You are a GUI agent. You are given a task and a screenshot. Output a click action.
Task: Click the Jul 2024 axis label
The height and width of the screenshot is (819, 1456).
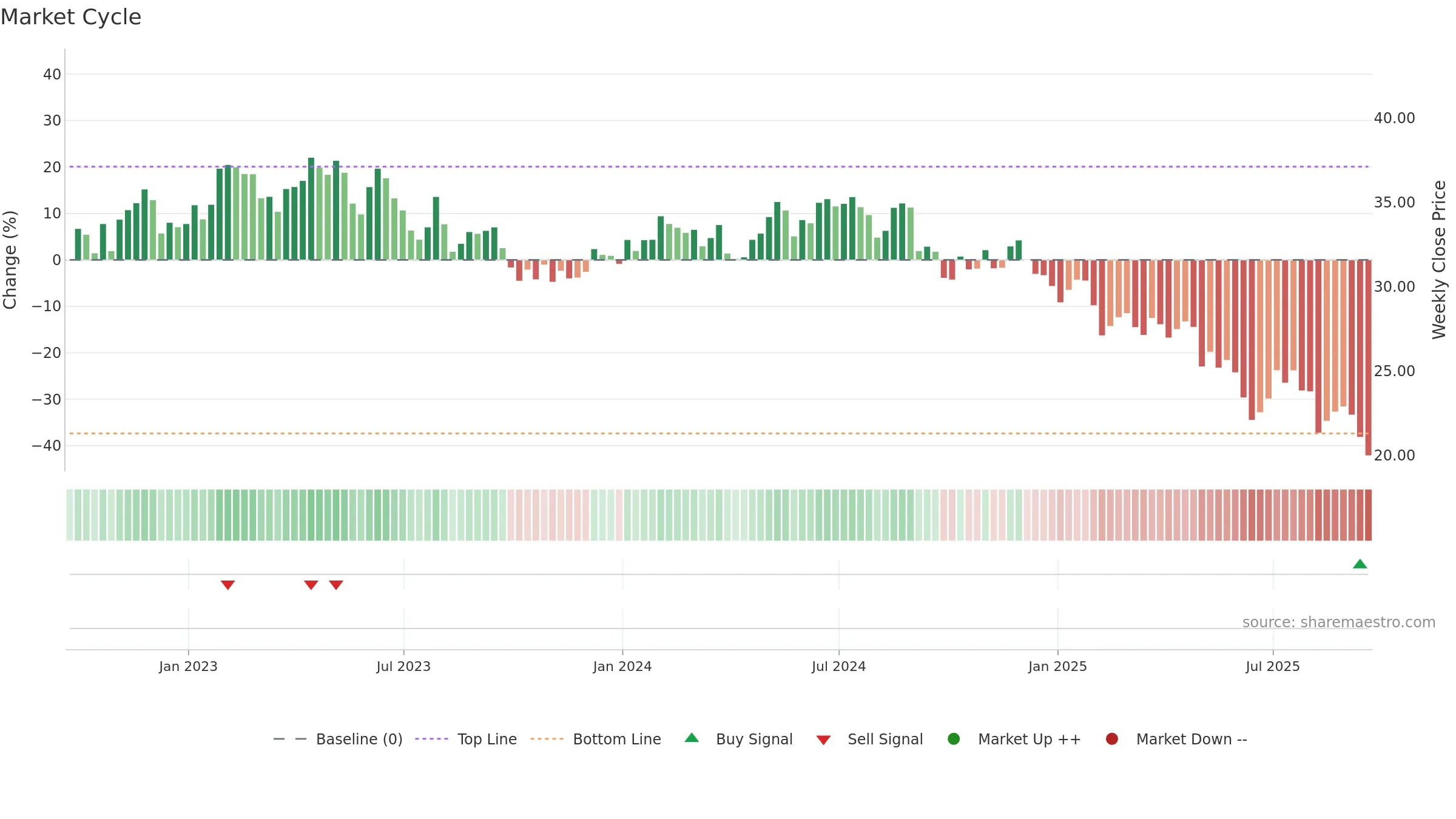click(839, 667)
